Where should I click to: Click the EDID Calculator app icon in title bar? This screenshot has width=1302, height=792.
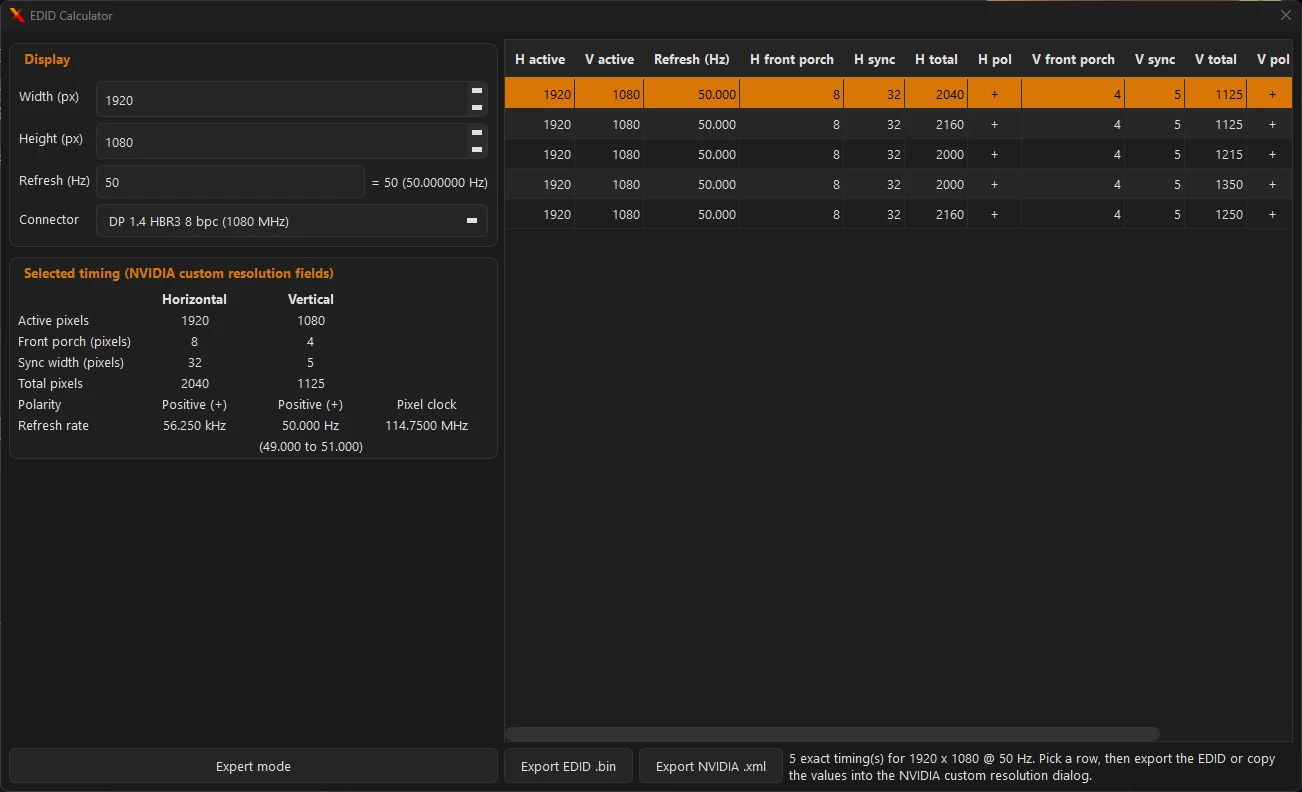pos(17,15)
